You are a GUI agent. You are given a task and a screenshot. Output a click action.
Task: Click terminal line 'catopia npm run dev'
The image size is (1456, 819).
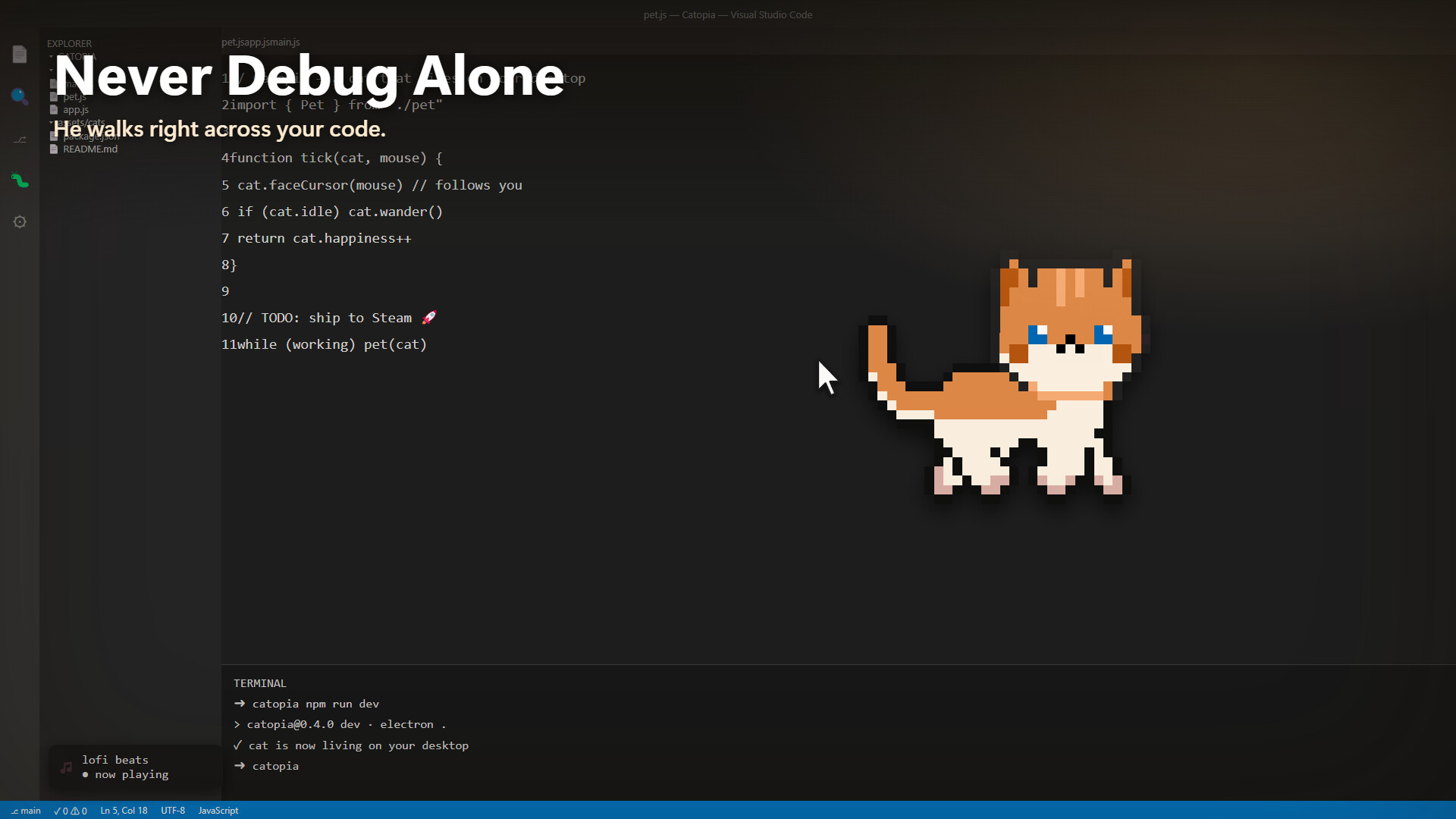pyautogui.click(x=306, y=704)
